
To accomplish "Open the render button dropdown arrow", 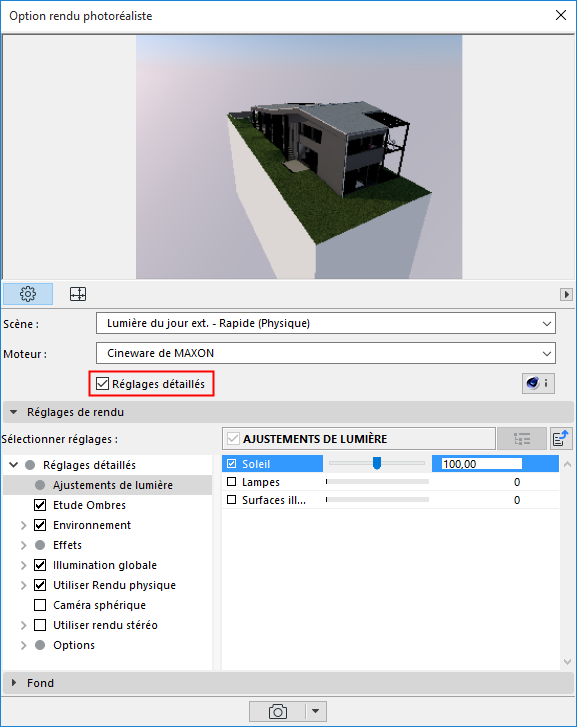I will pyautogui.click(x=316, y=711).
